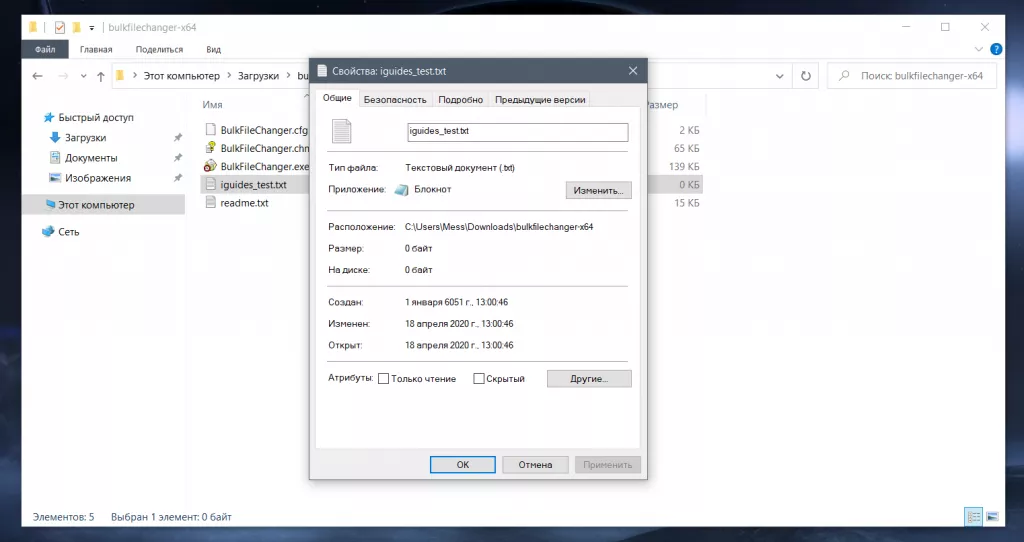Go up one folder level arrow
Screen dimensions: 1024x542
(x=98, y=76)
